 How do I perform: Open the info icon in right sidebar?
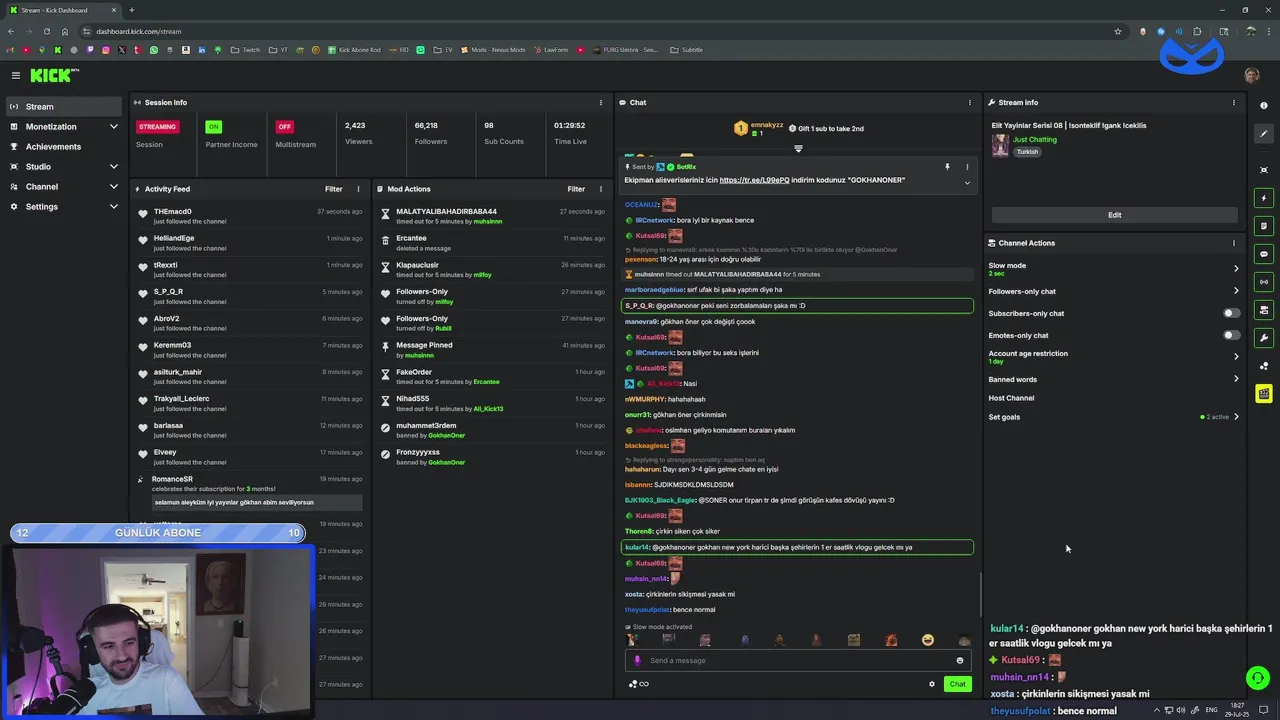1264,106
